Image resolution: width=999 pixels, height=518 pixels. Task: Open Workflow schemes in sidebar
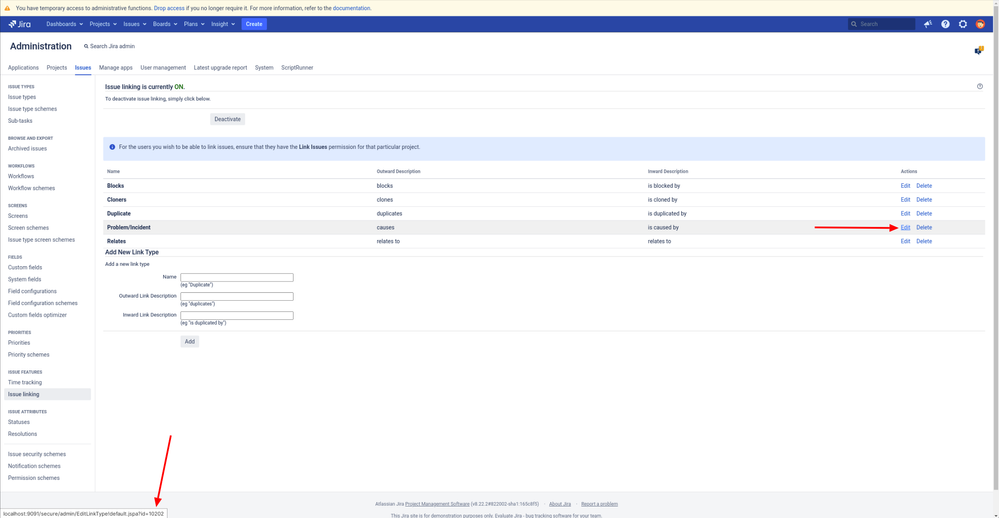(x=31, y=189)
